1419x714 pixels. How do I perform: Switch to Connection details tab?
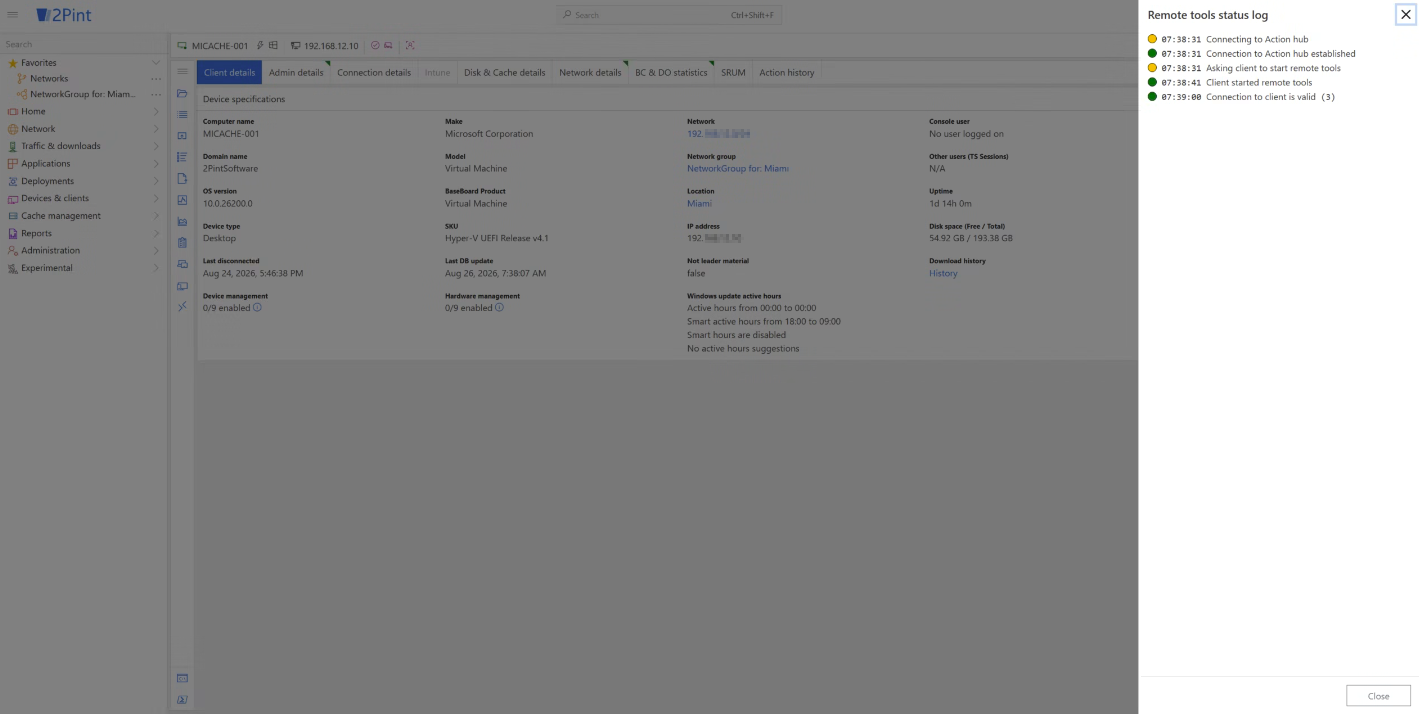point(374,72)
